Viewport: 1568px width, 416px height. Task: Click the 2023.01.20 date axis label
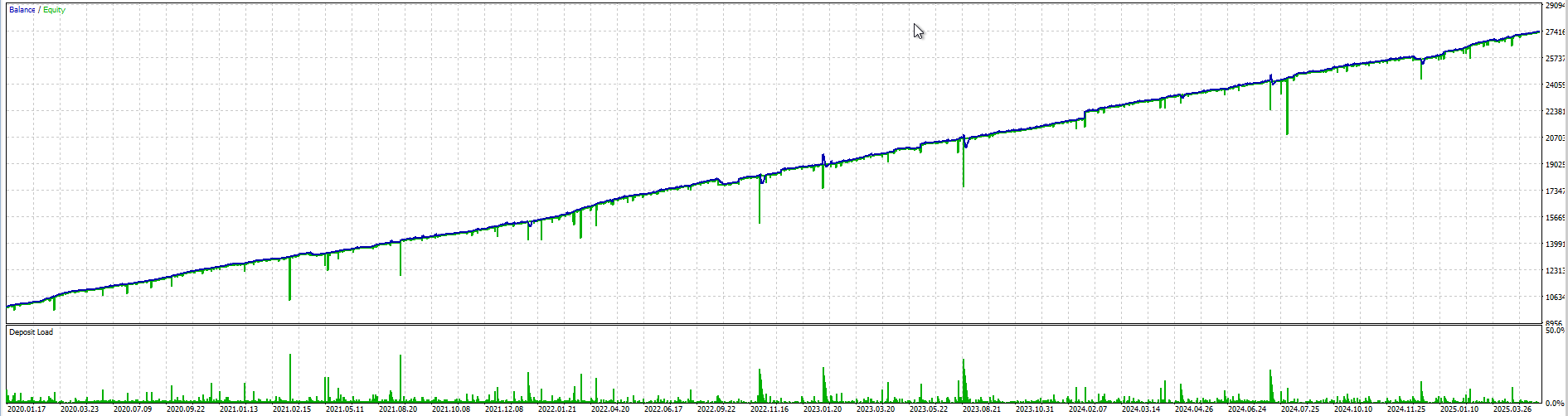(x=823, y=409)
